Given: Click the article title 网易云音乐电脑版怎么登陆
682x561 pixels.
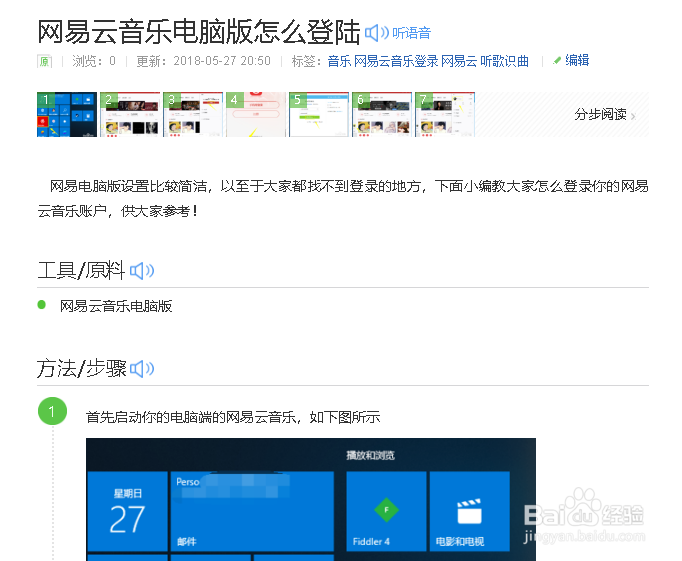Looking at the screenshot, I should tap(199, 32).
